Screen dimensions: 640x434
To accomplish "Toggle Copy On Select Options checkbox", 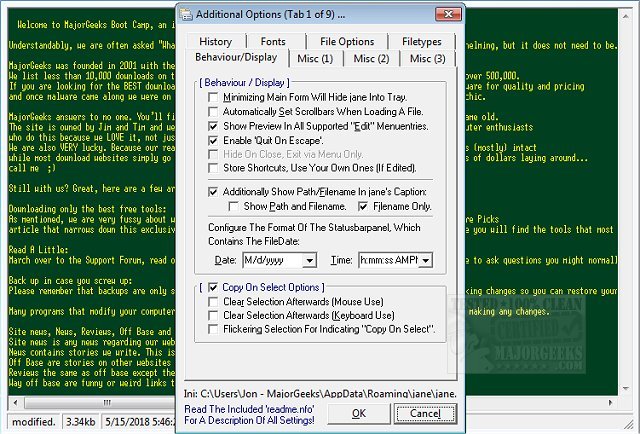I will pyautogui.click(x=213, y=287).
